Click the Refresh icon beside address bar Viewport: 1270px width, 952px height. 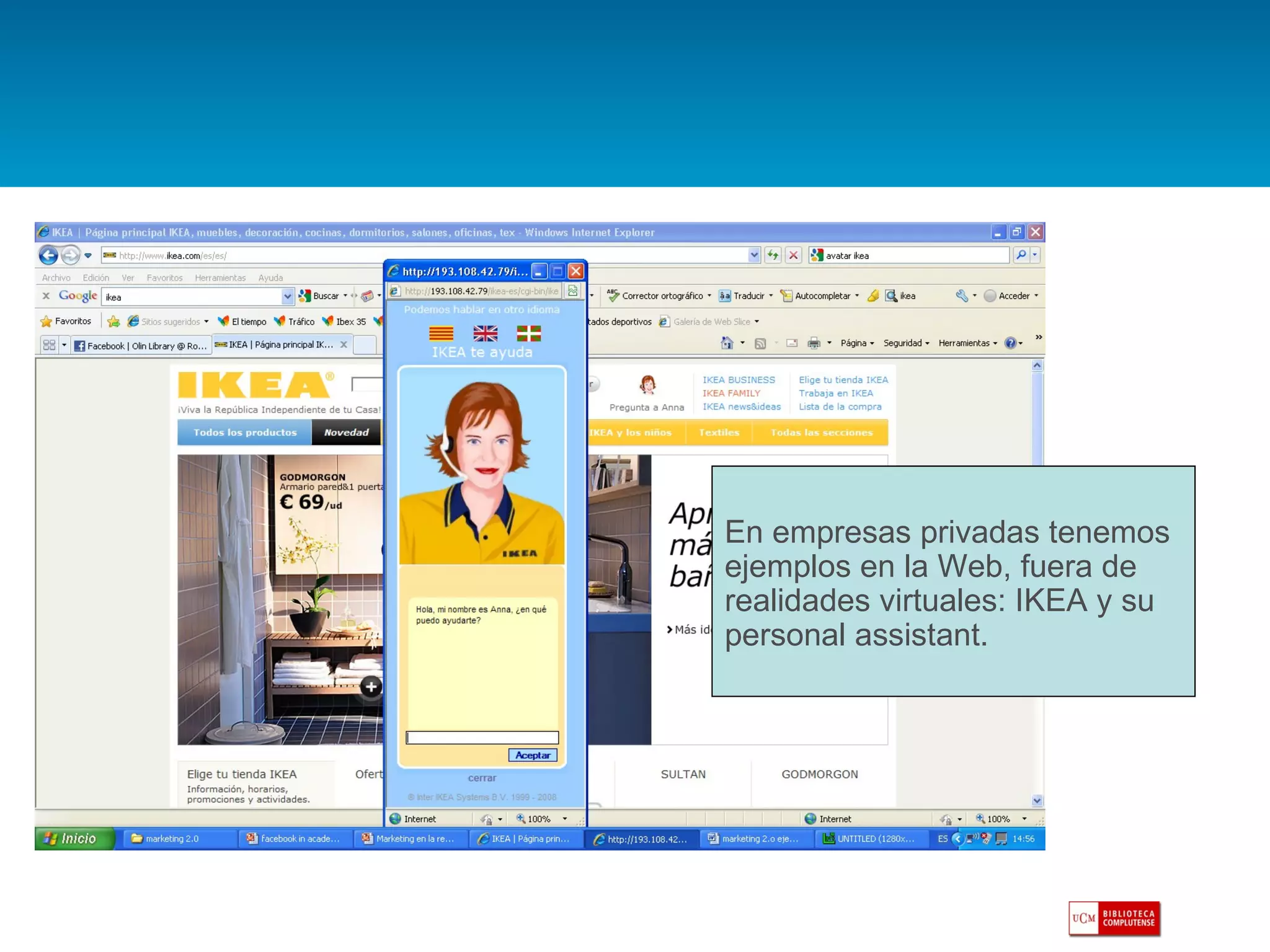773,255
